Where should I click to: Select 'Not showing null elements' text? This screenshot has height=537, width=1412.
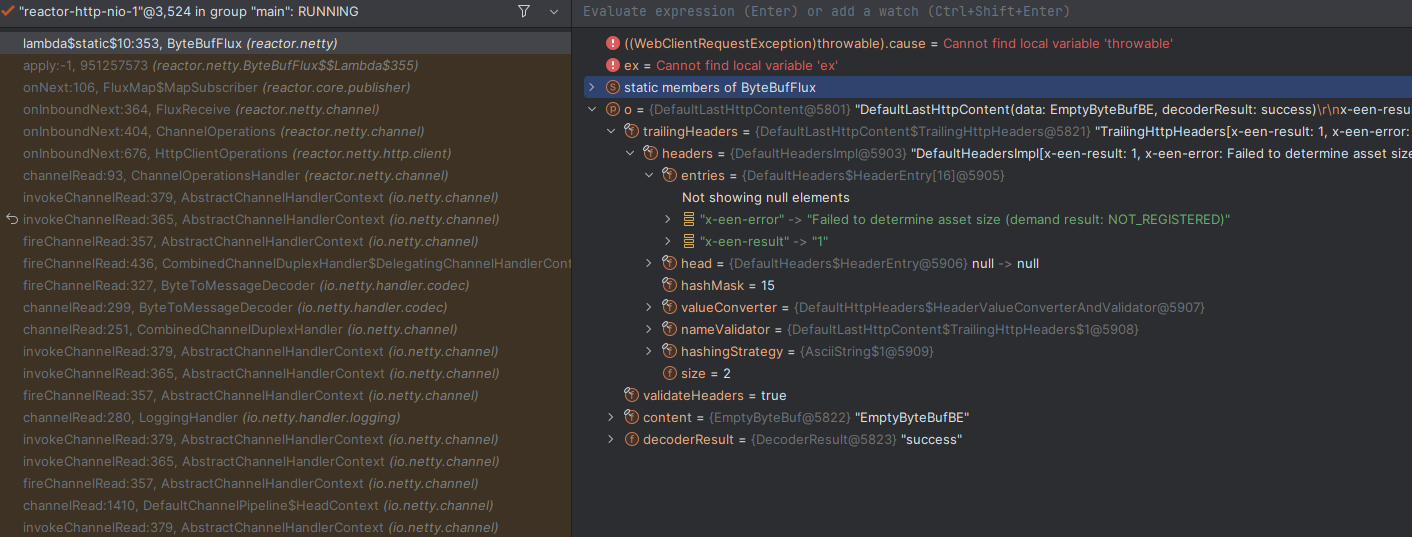coord(765,198)
